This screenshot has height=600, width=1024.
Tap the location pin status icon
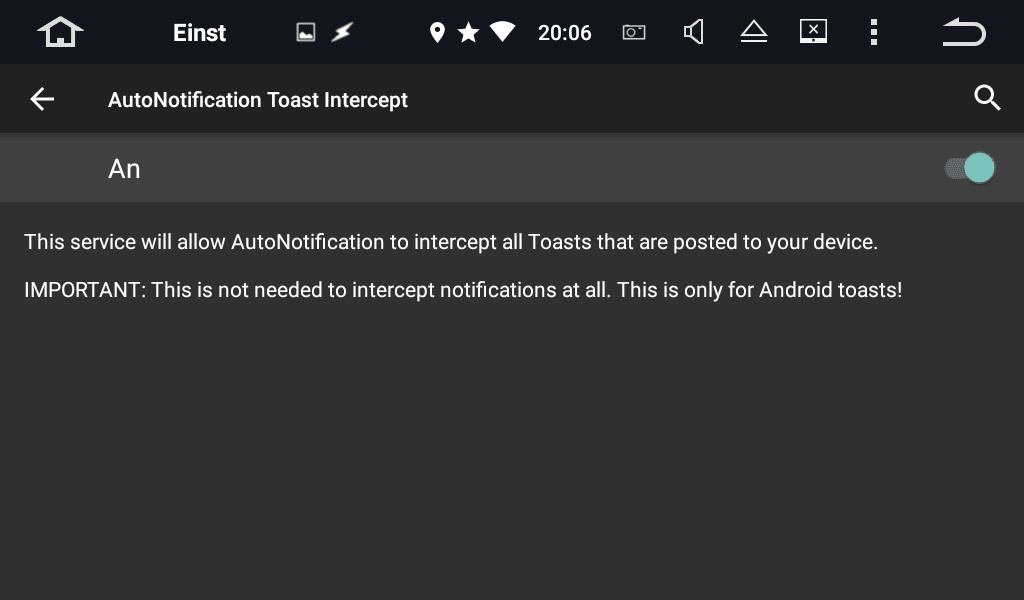point(437,32)
